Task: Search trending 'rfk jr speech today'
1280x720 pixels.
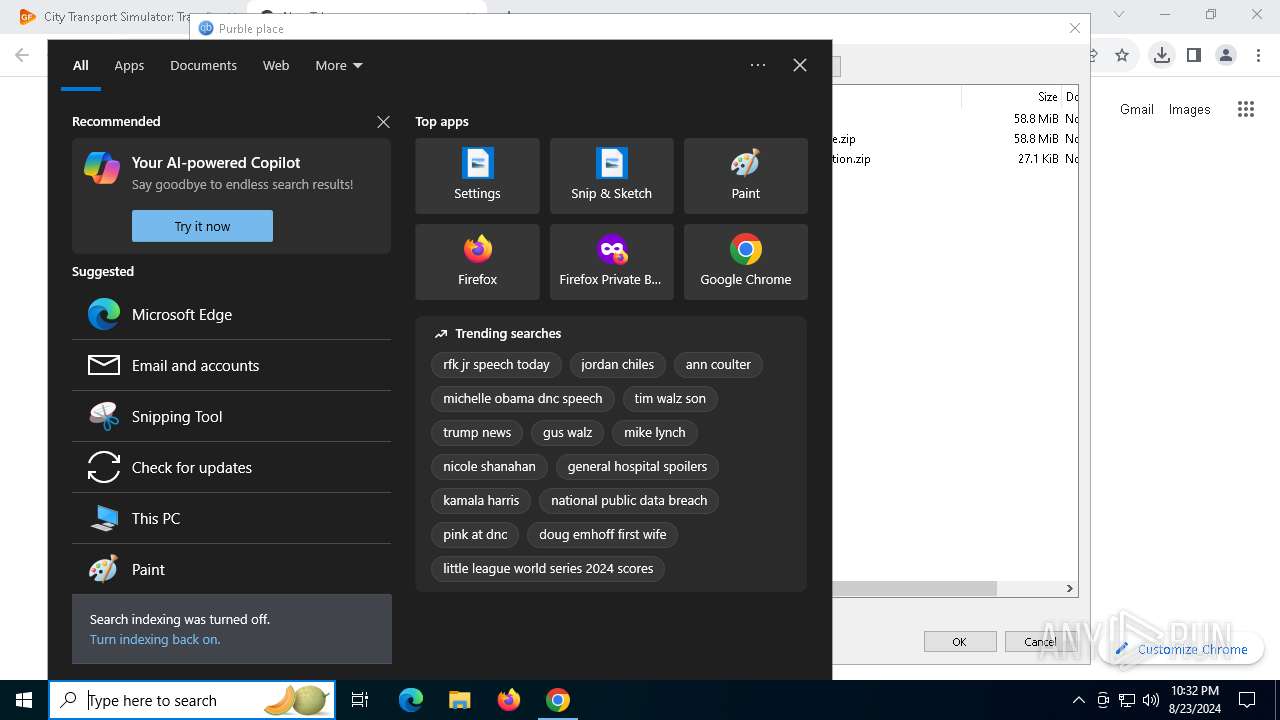Action: click(496, 364)
